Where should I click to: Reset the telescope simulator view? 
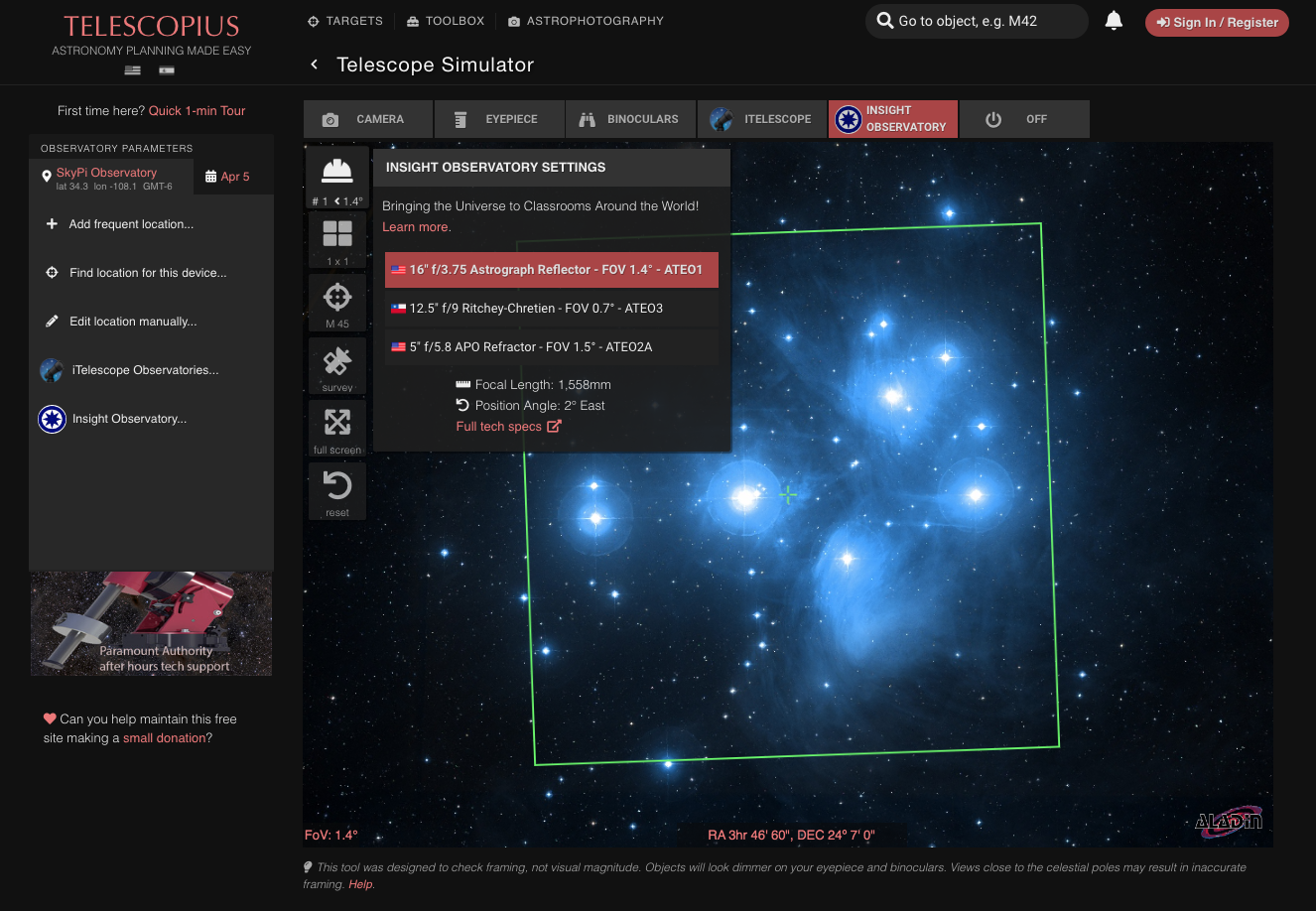pos(336,490)
